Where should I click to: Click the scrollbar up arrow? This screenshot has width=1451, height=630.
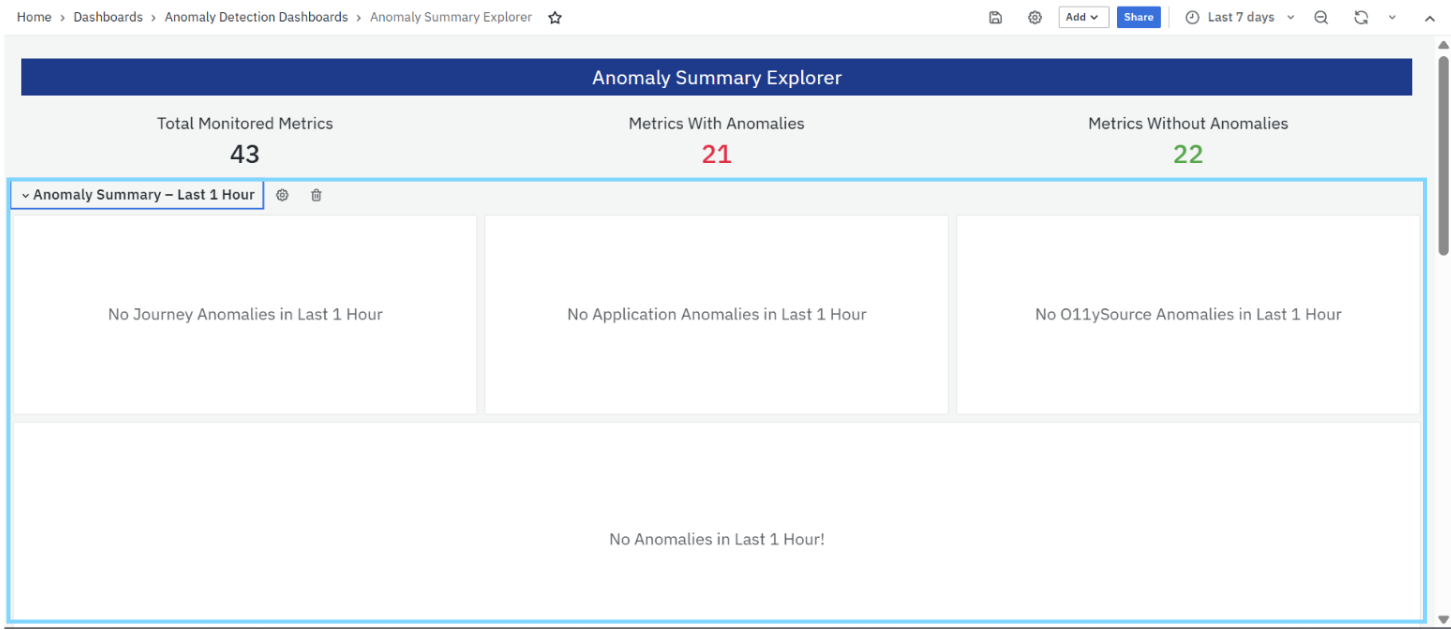click(1443, 45)
